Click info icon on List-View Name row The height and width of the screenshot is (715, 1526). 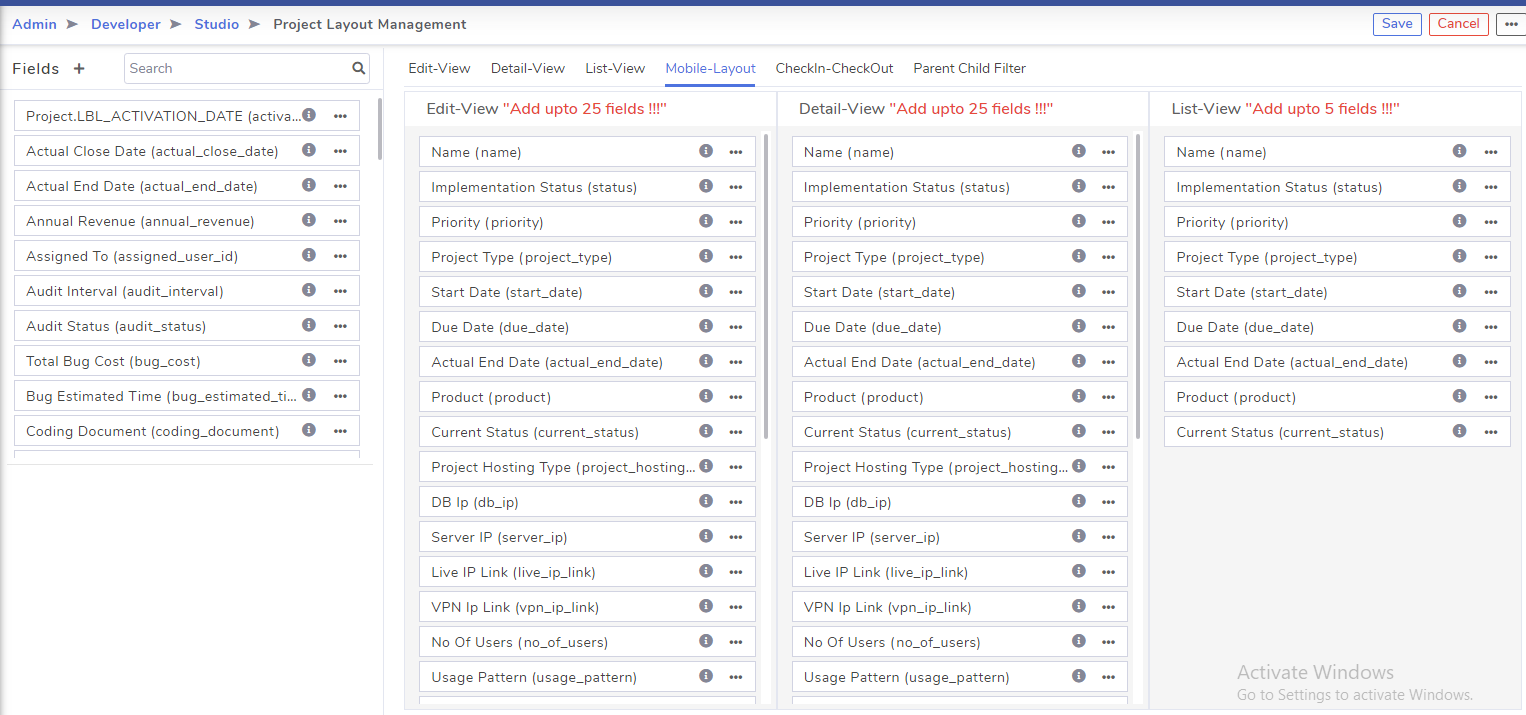point(1460,151)
